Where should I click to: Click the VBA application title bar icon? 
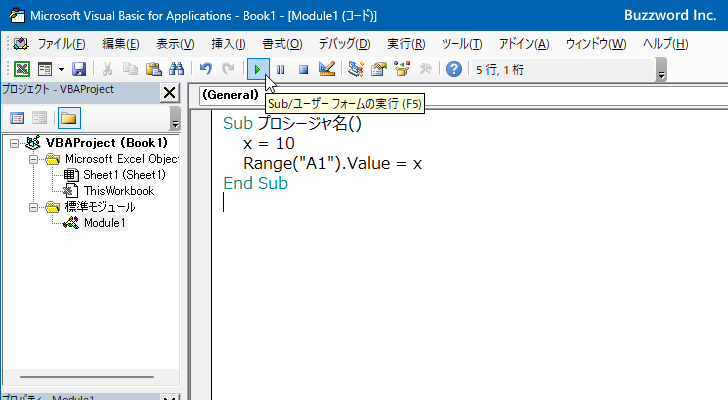(17, 15)
